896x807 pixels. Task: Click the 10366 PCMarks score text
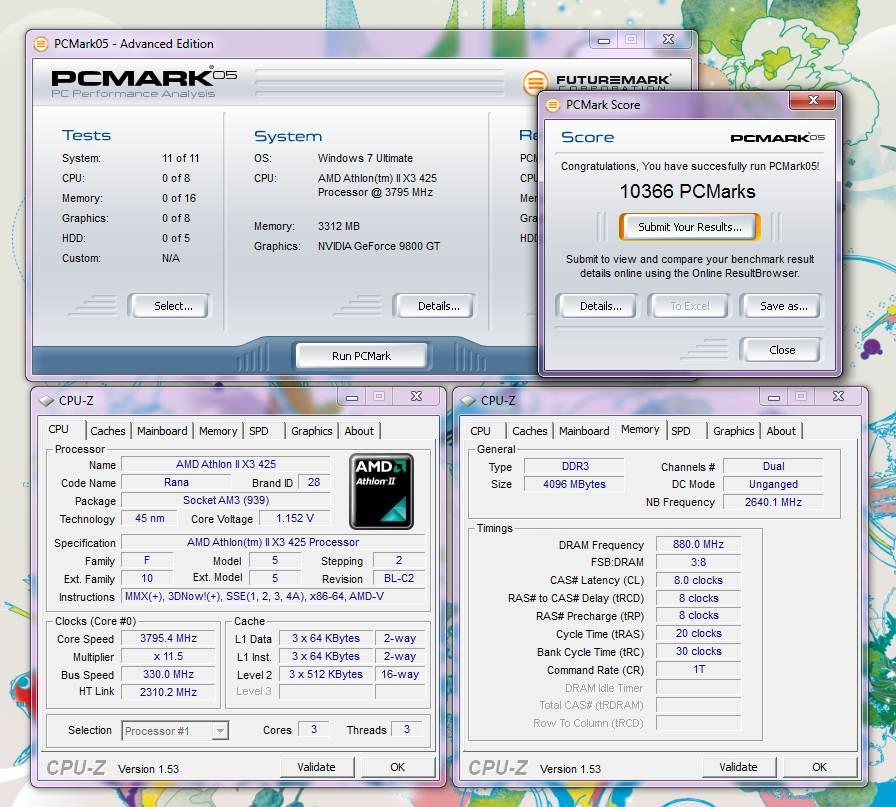[x=687, y=191]
